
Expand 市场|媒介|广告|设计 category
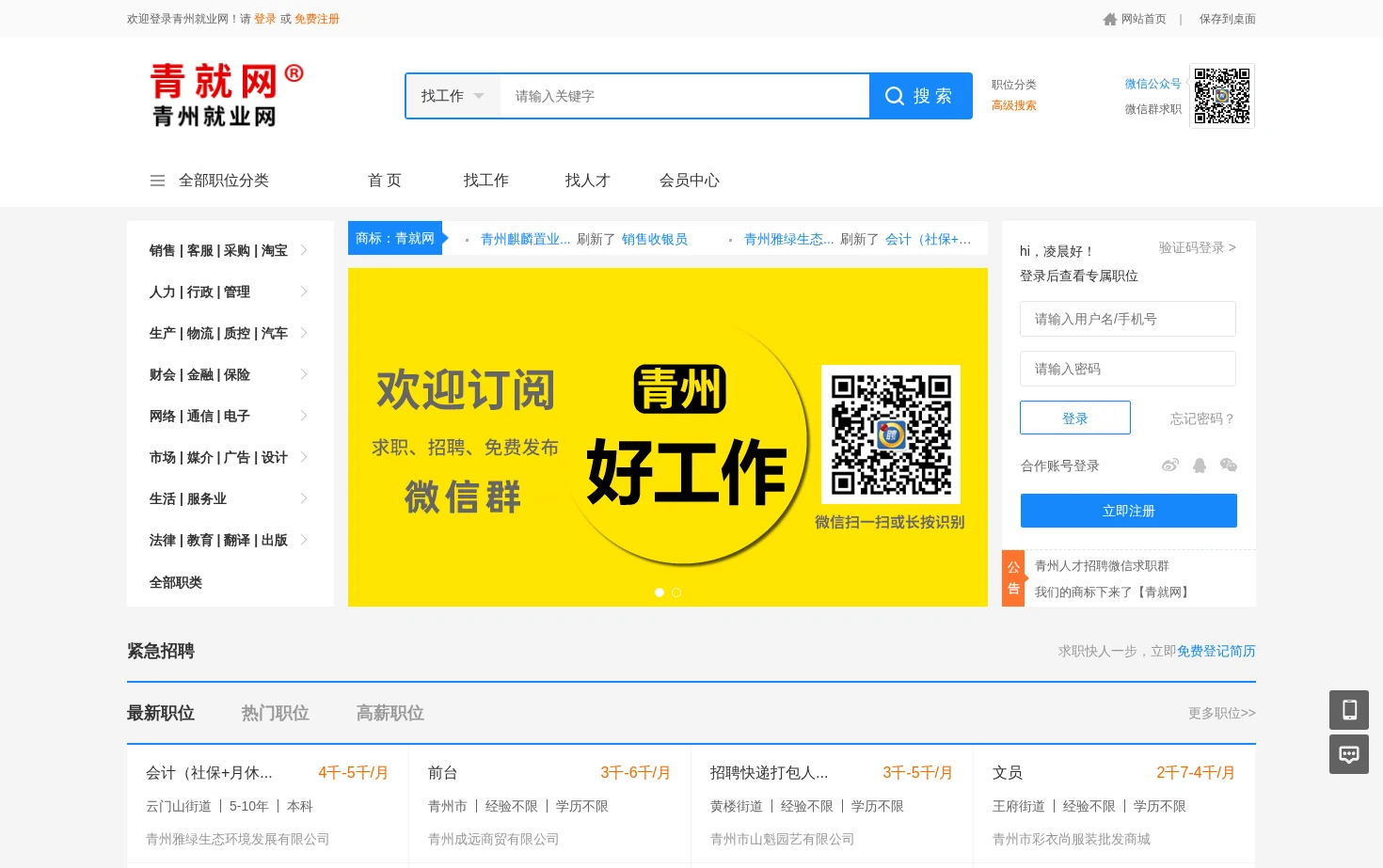point(230,457)
